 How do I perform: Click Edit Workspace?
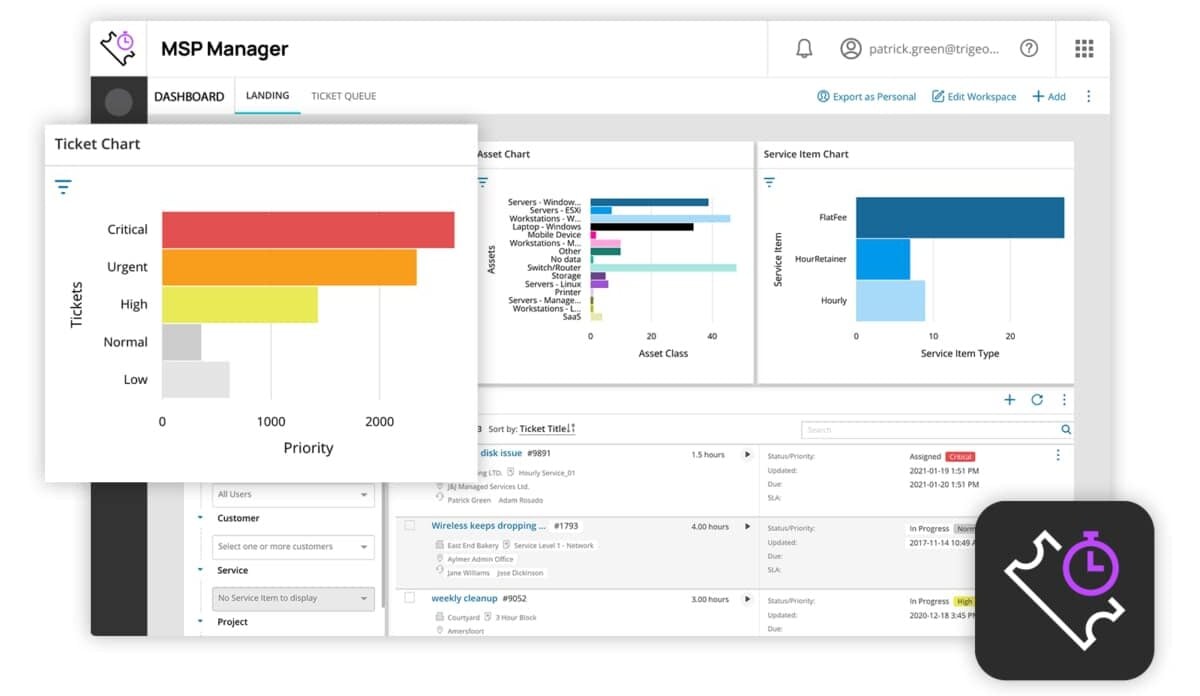tap(974, 97)
